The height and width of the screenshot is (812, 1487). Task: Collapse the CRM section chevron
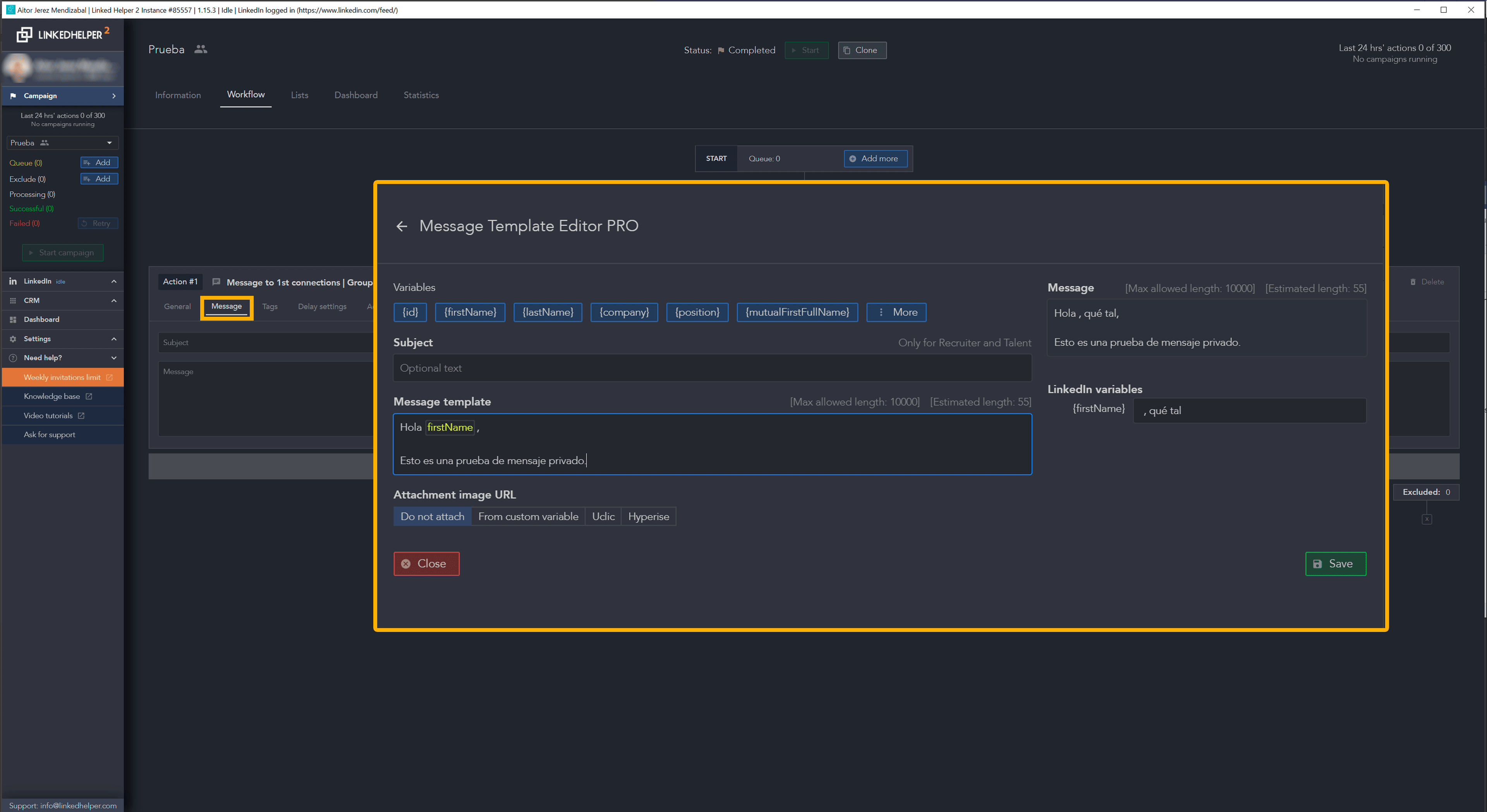click(114, 301)
